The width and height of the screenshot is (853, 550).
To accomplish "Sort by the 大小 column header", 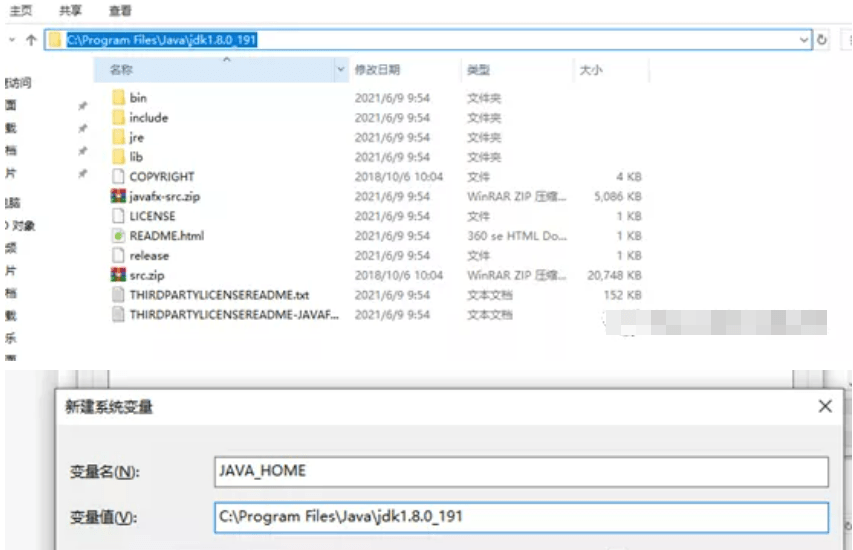I will [590, 70].
